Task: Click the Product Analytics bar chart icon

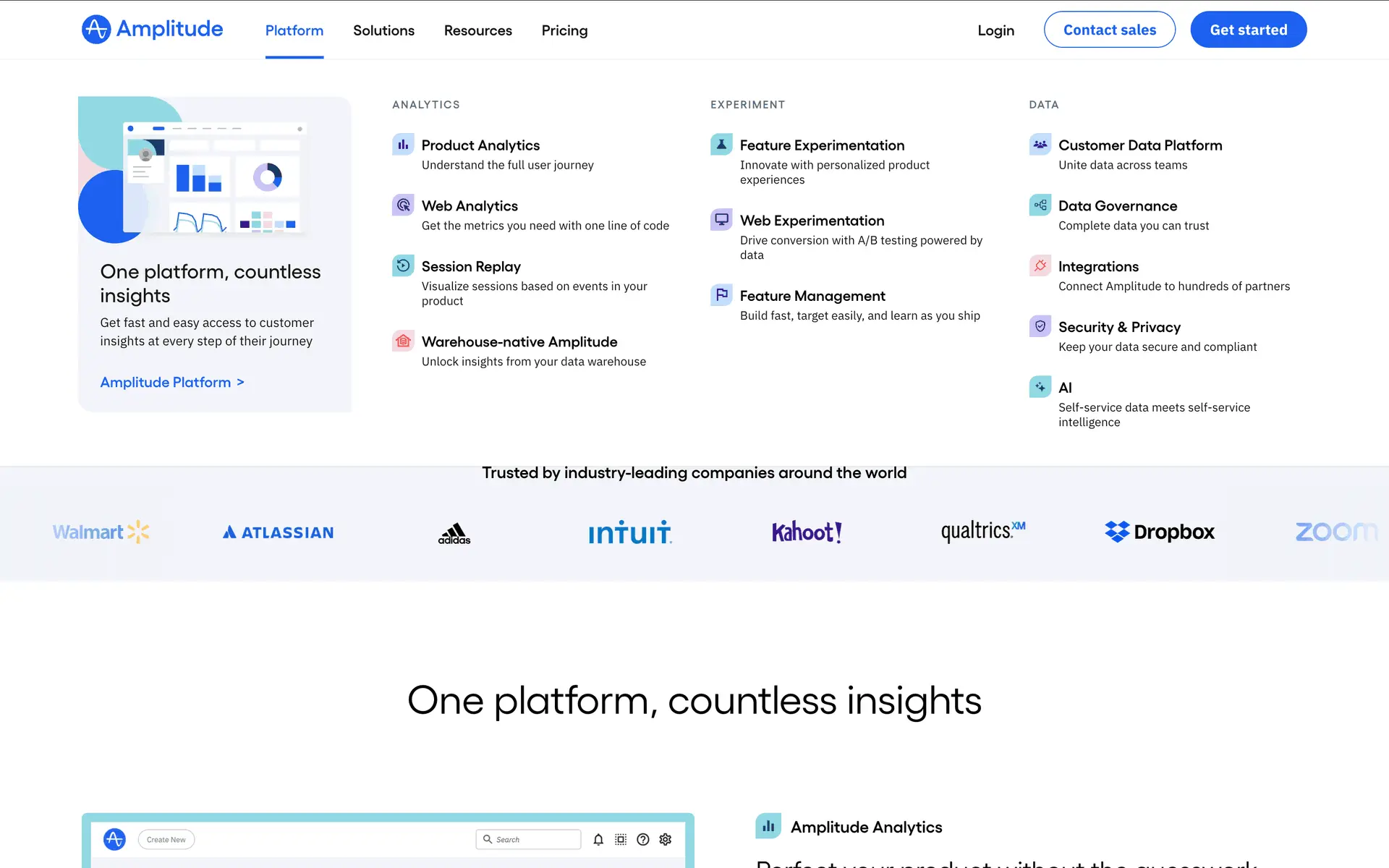Action: click(403, 145)
